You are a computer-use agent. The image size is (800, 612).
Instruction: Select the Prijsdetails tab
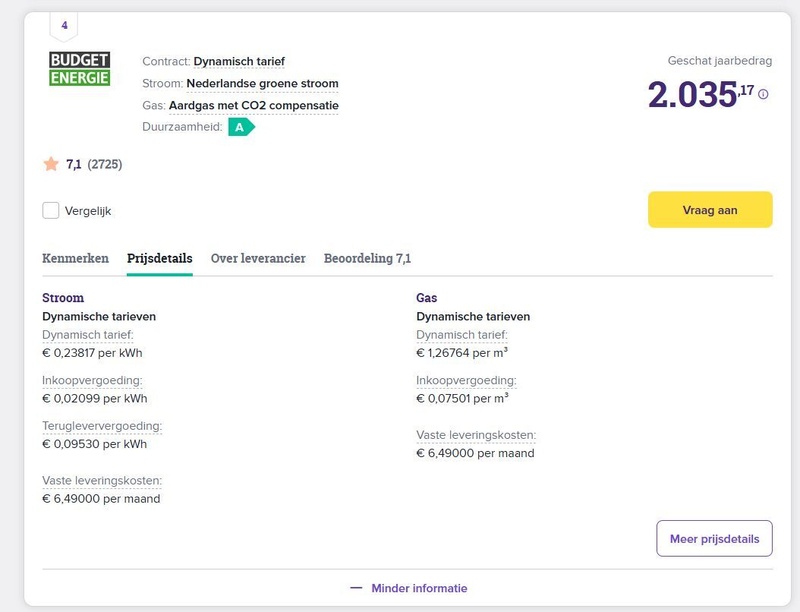point(160,258)
